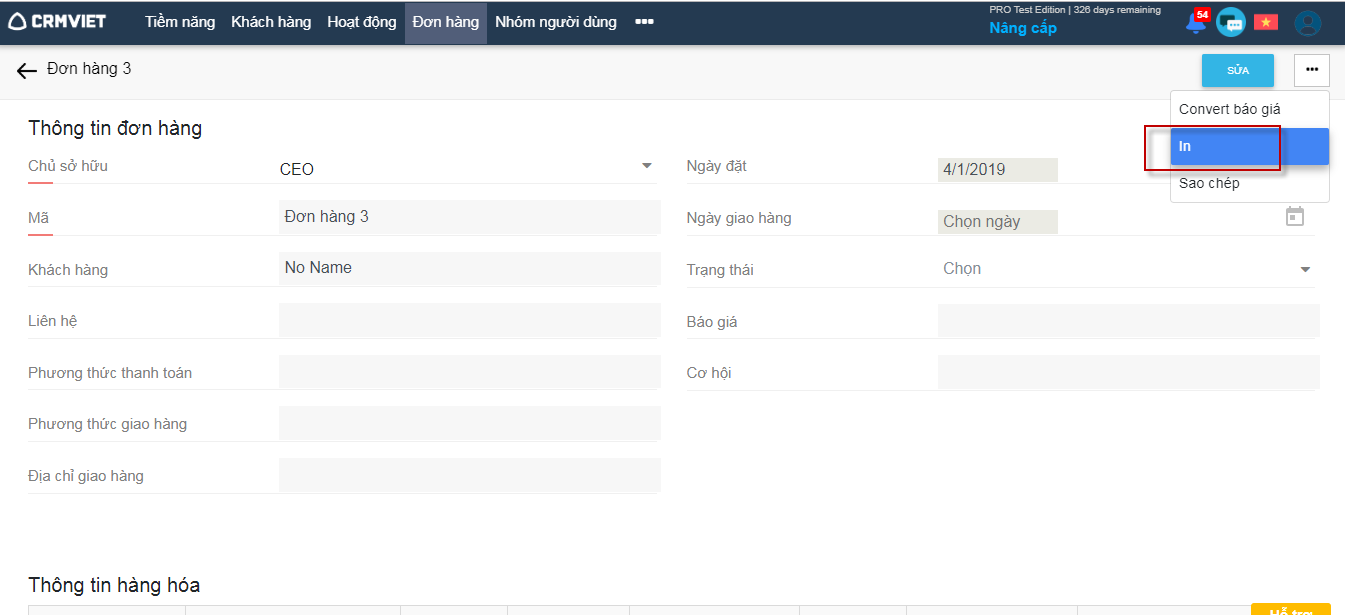Click the notification bell icon

[1195, 23]
